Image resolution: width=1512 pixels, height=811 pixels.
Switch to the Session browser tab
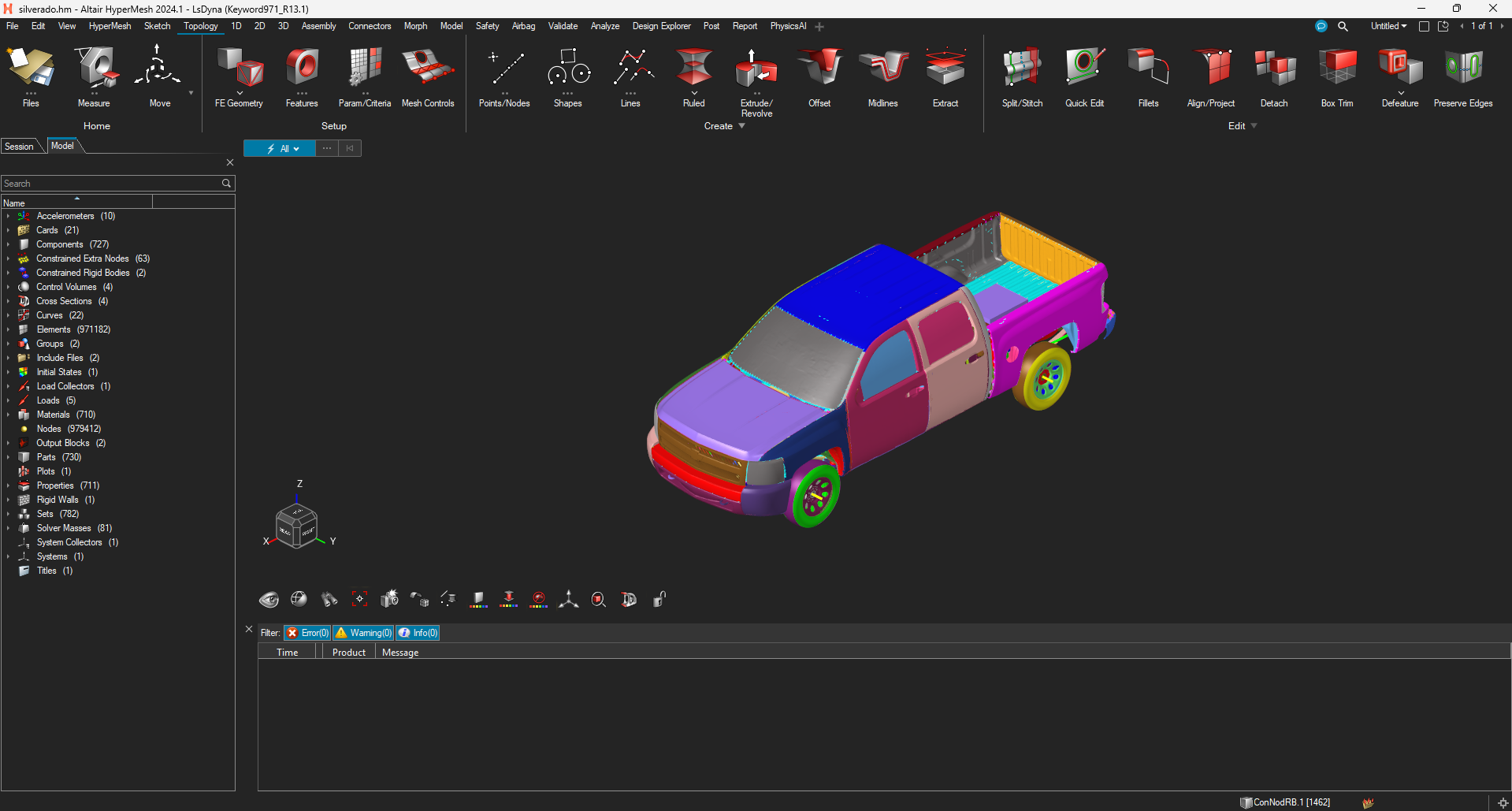pyautogui.click(x=20, y=147)
